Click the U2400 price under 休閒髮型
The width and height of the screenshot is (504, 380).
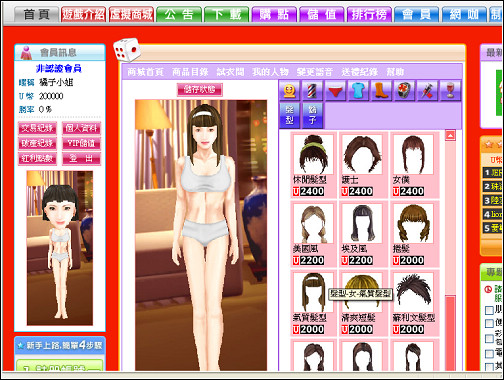[308, 191]
